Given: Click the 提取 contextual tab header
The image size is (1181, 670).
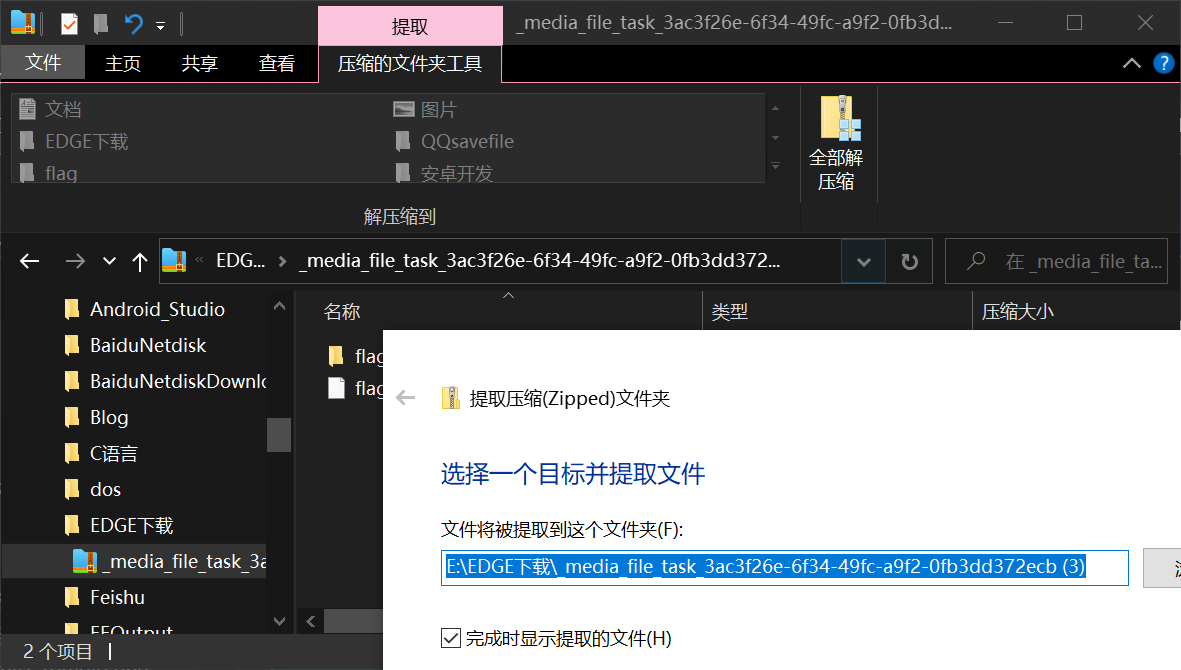Looking at the screenshot, I should point(410,26).
